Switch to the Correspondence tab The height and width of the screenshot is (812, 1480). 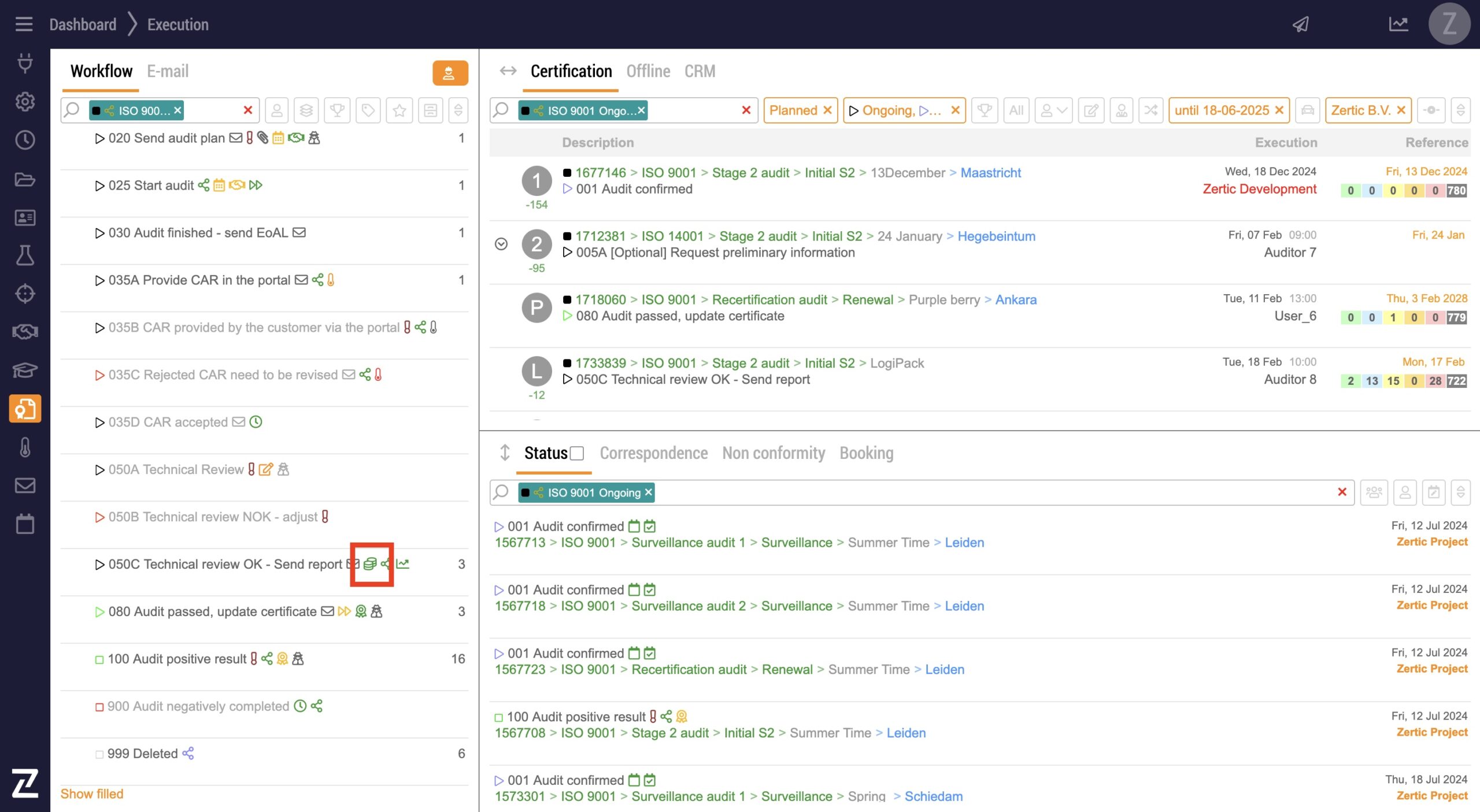[653, 453]
